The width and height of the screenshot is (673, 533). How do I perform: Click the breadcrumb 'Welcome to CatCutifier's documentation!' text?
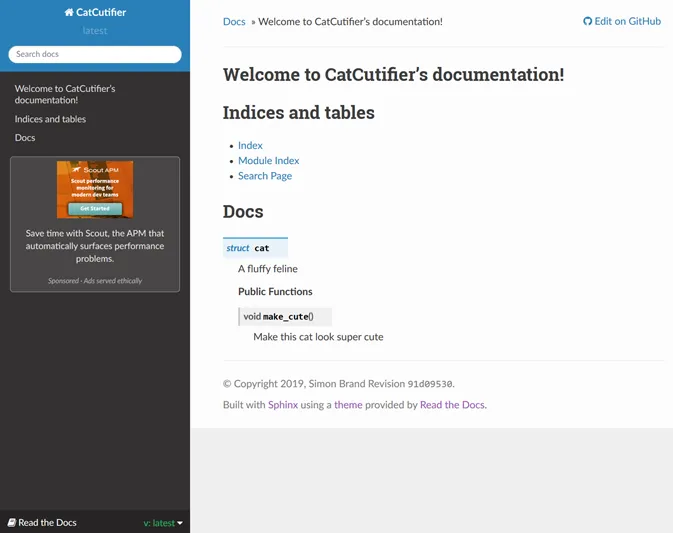pyautogui.click(x=350, y=21)
